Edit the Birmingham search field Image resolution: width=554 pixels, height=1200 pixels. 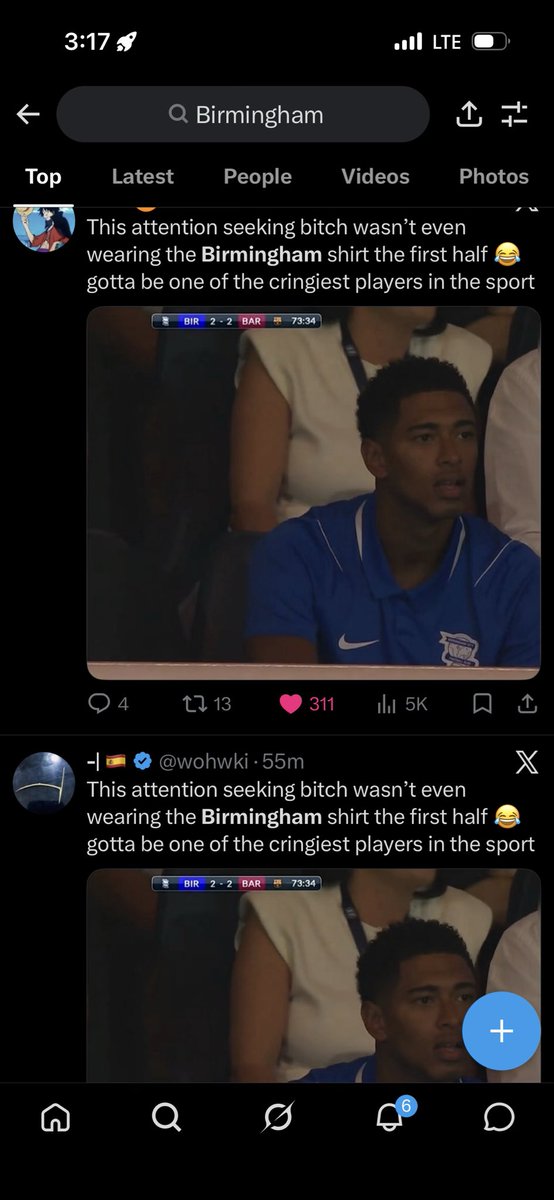[x=243, y=114]
